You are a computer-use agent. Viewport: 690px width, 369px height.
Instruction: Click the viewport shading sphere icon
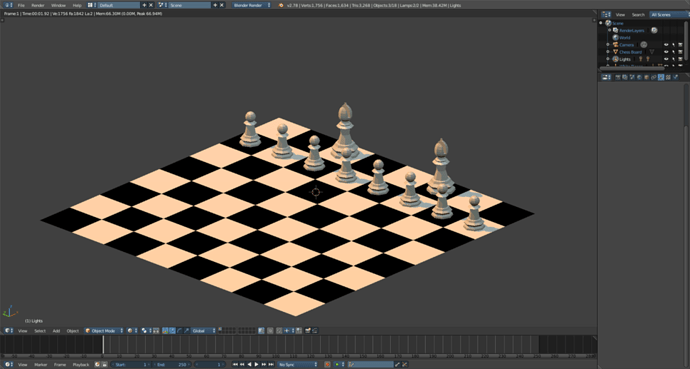[131, 331]
